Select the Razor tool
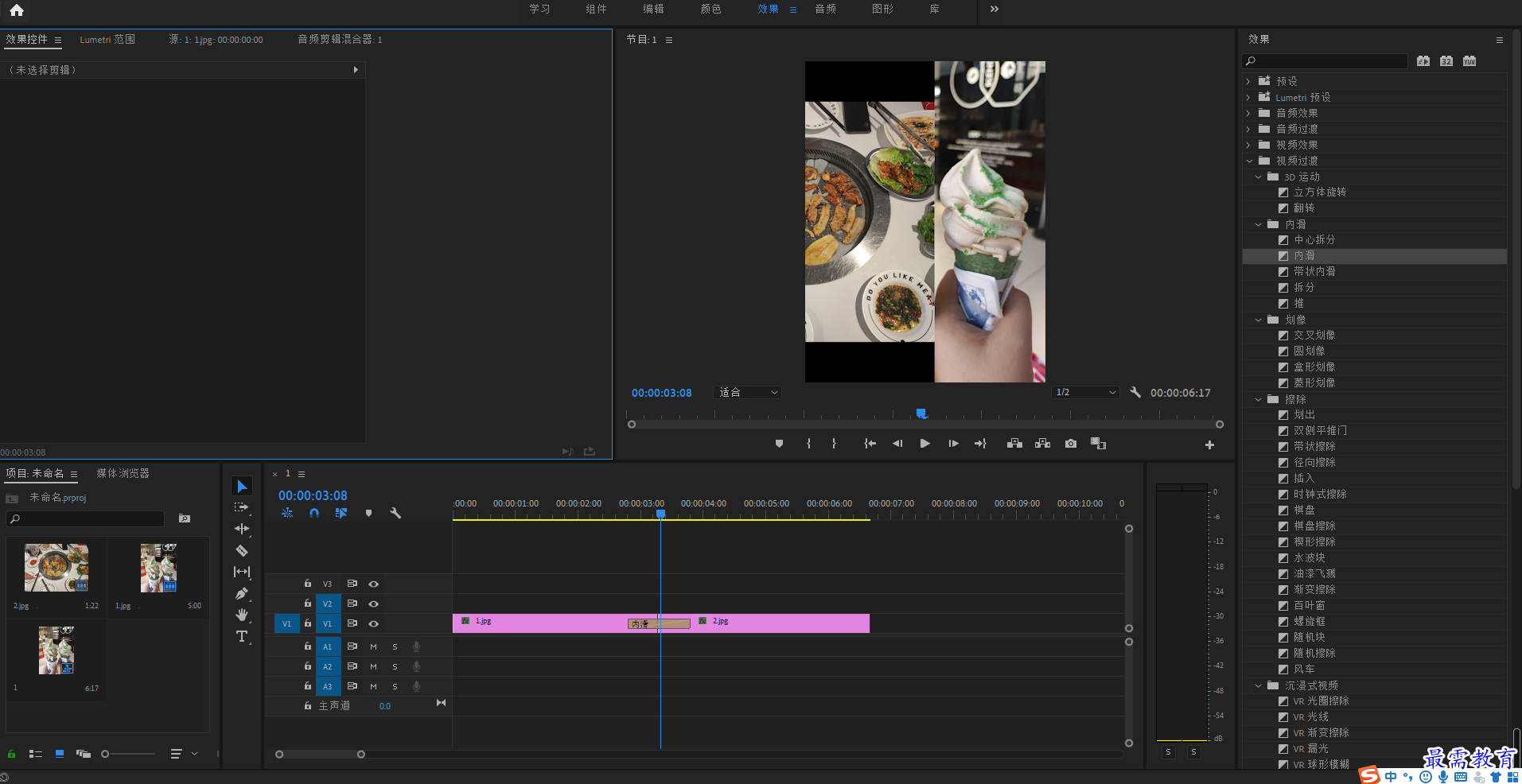 coord(242,550)
